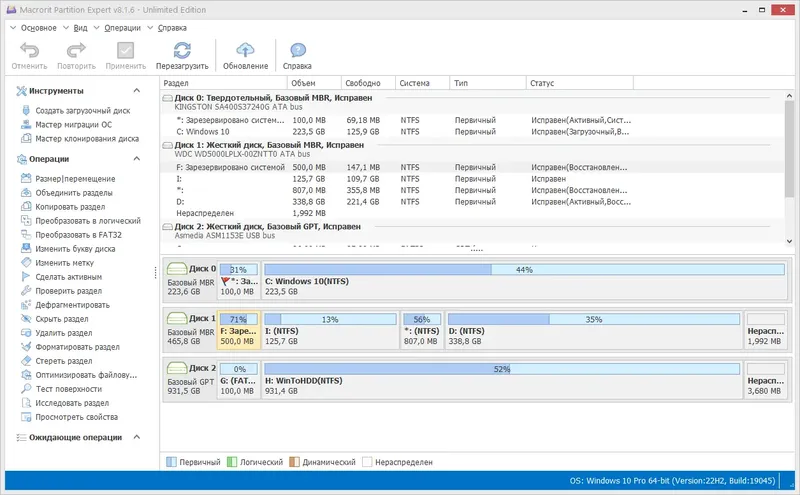Choose Дефрагментировать in operations list
The image size is (800, 495).
click(x=72, y=305)
